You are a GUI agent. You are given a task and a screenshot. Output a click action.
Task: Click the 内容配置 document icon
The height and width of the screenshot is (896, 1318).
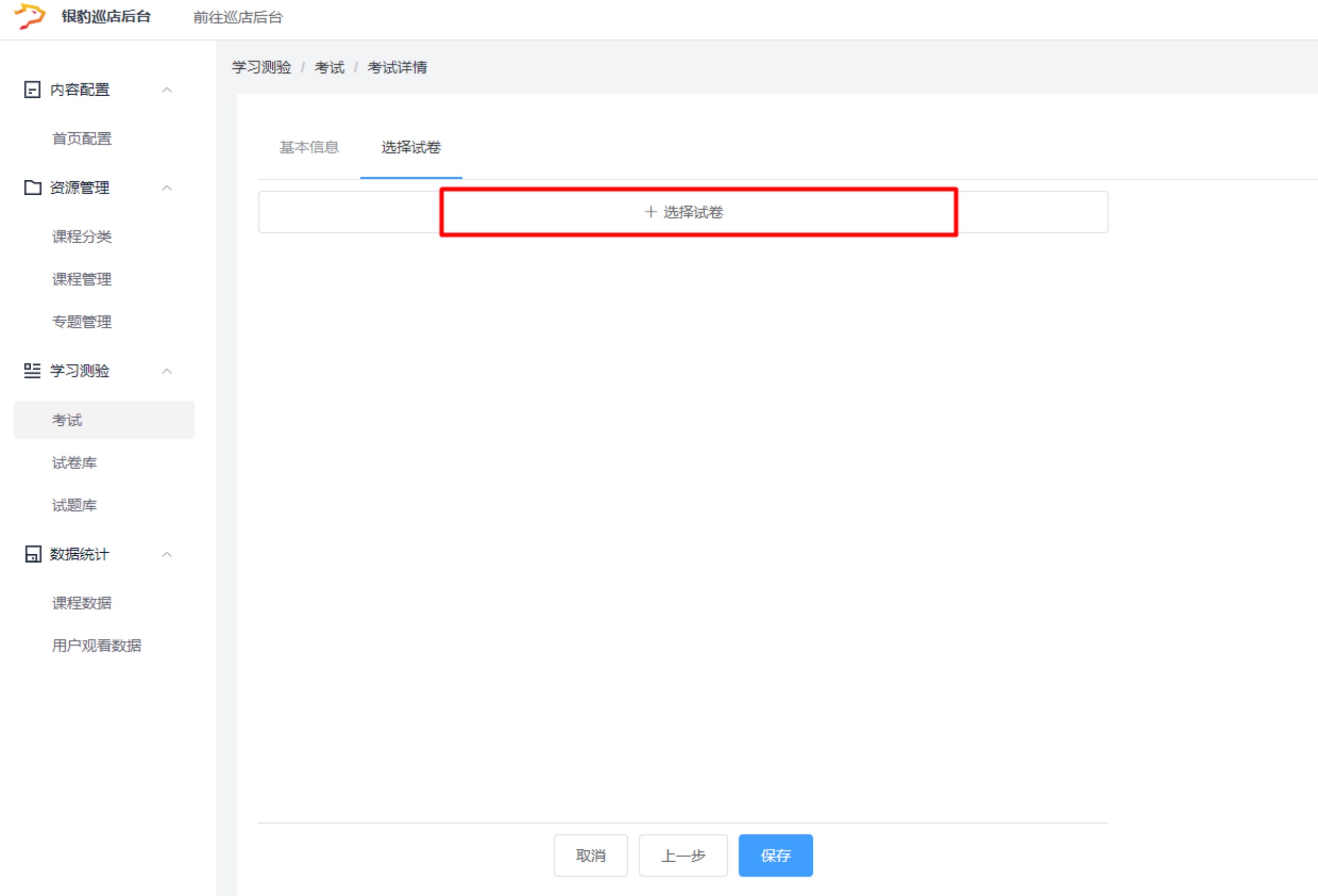32,89
